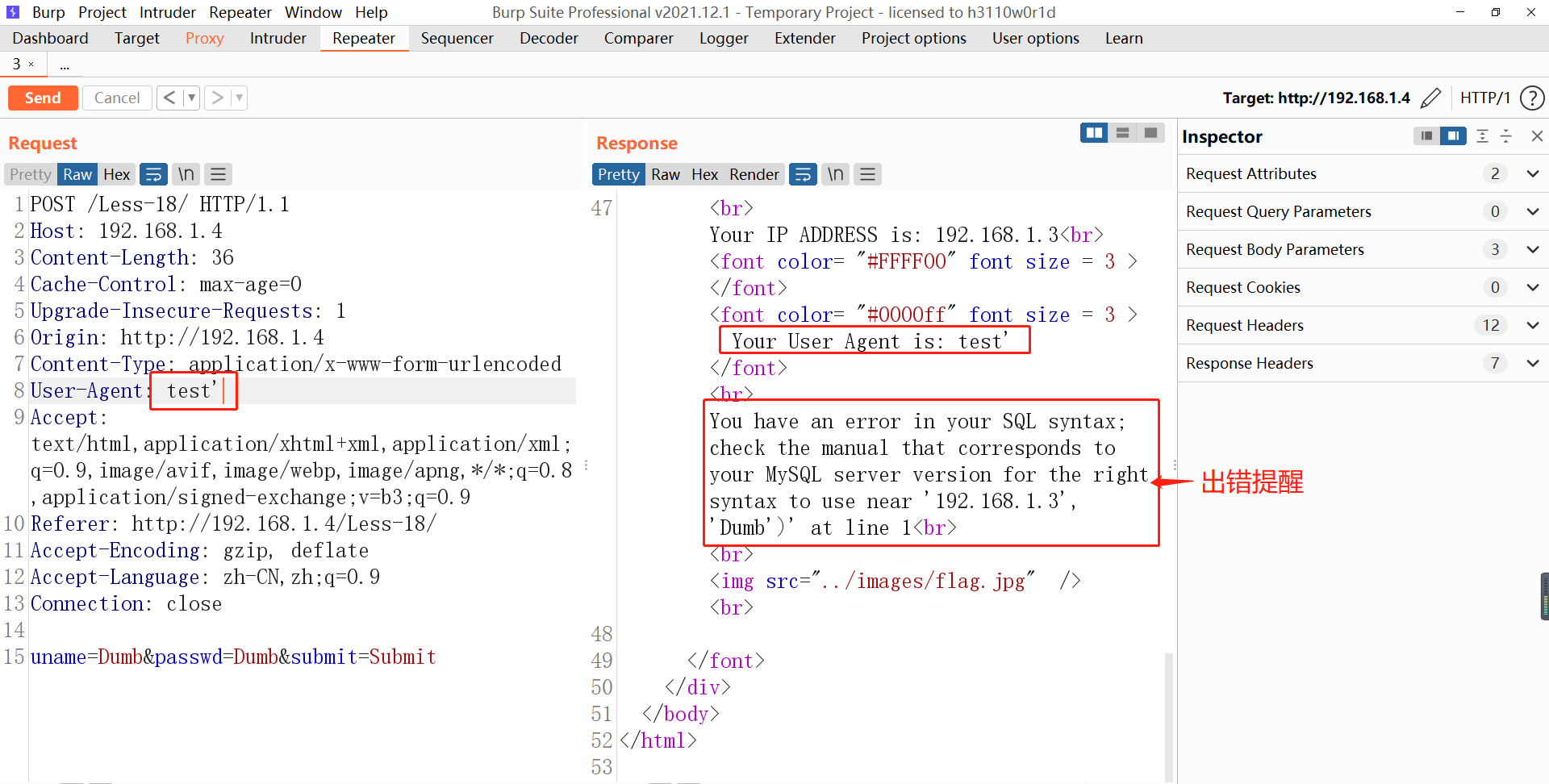Toggle \n display in the Request editor
Image resolution: width=1549 pixels, height=784 pixels.
[x=186, y=174]
